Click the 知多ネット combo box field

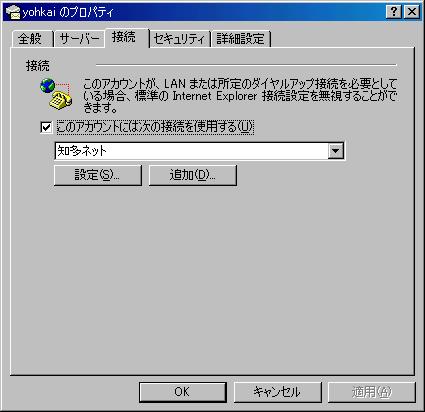pos(199,151)
